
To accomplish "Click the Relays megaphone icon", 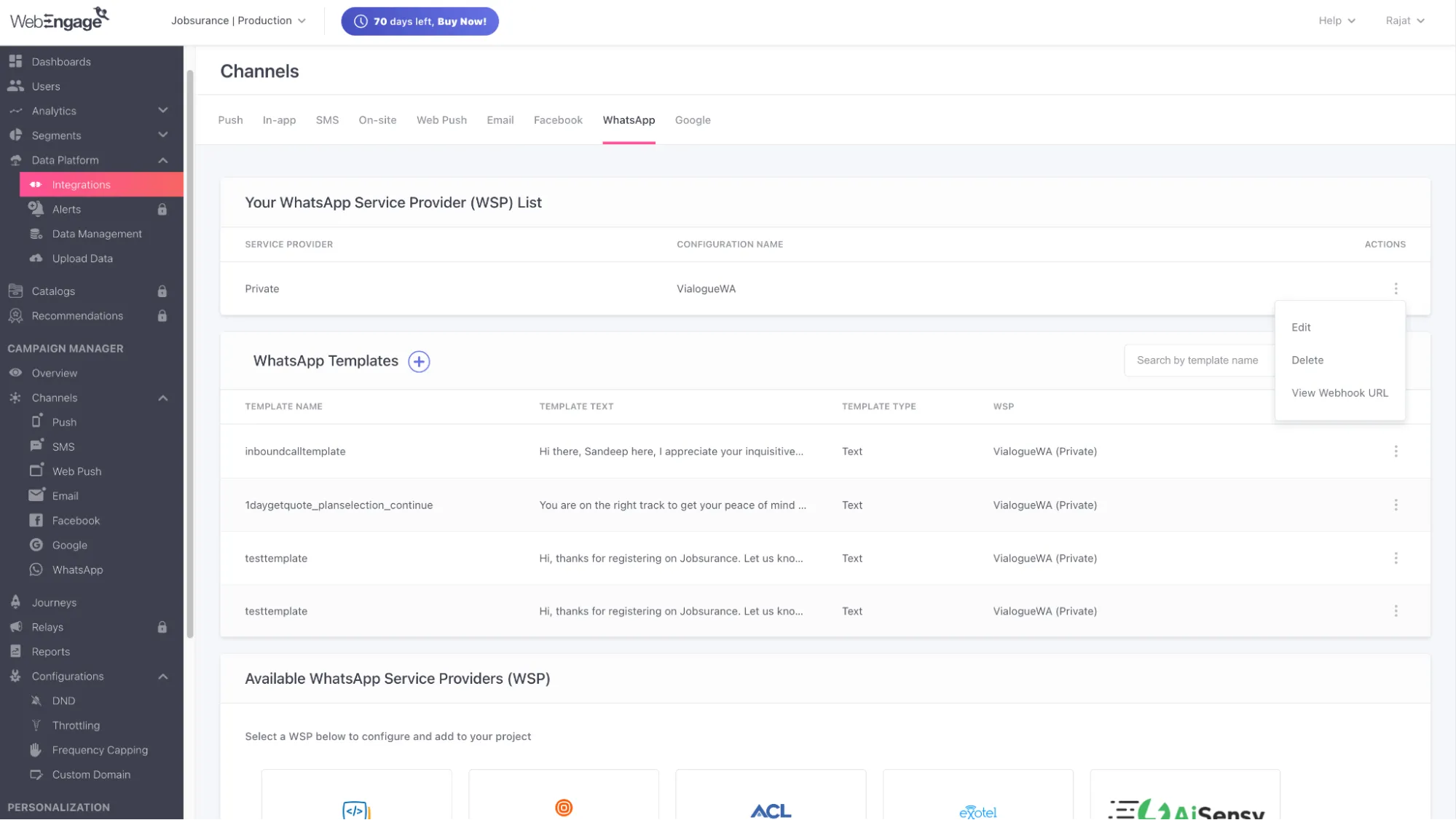I will [x=15, y=627].
